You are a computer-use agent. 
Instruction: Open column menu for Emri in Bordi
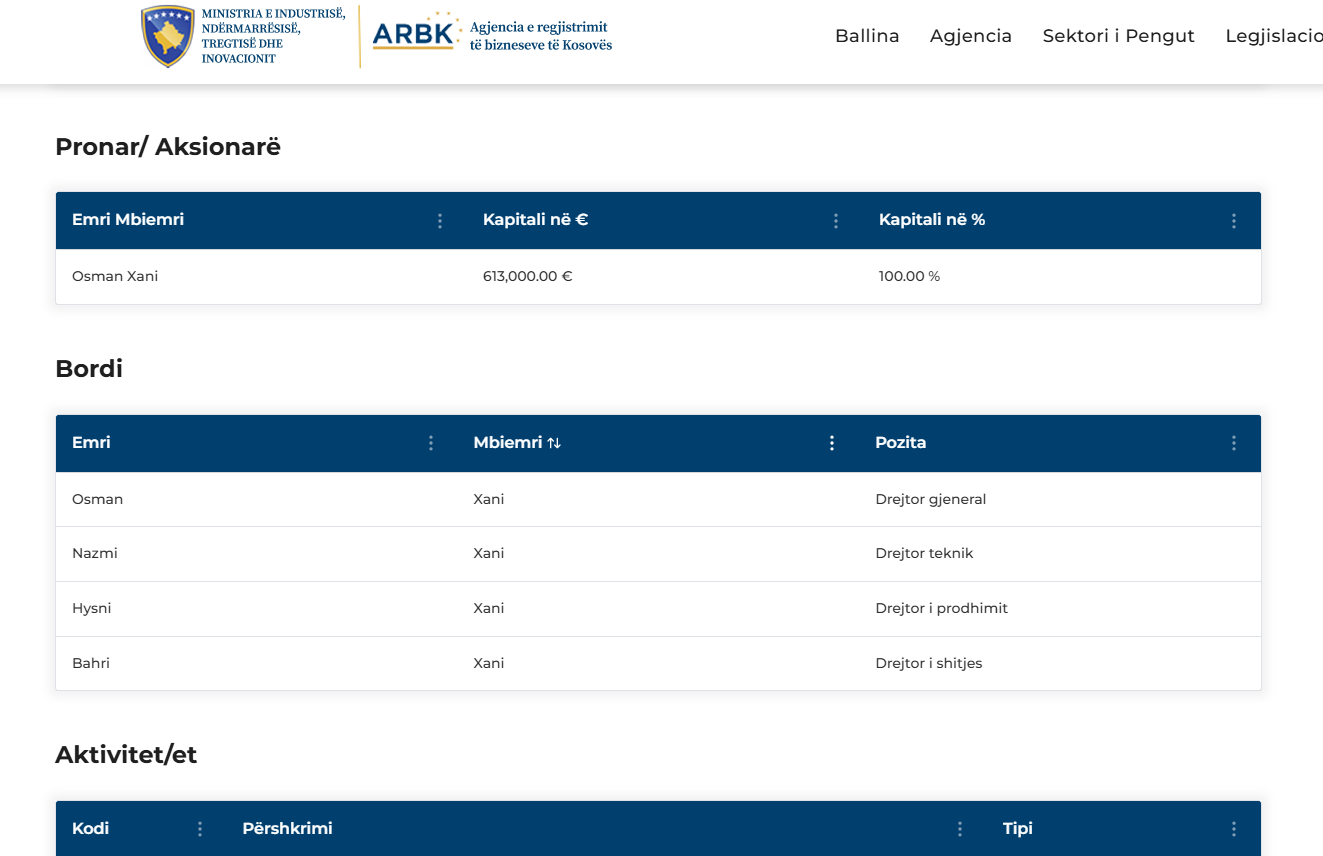[431, 443]
